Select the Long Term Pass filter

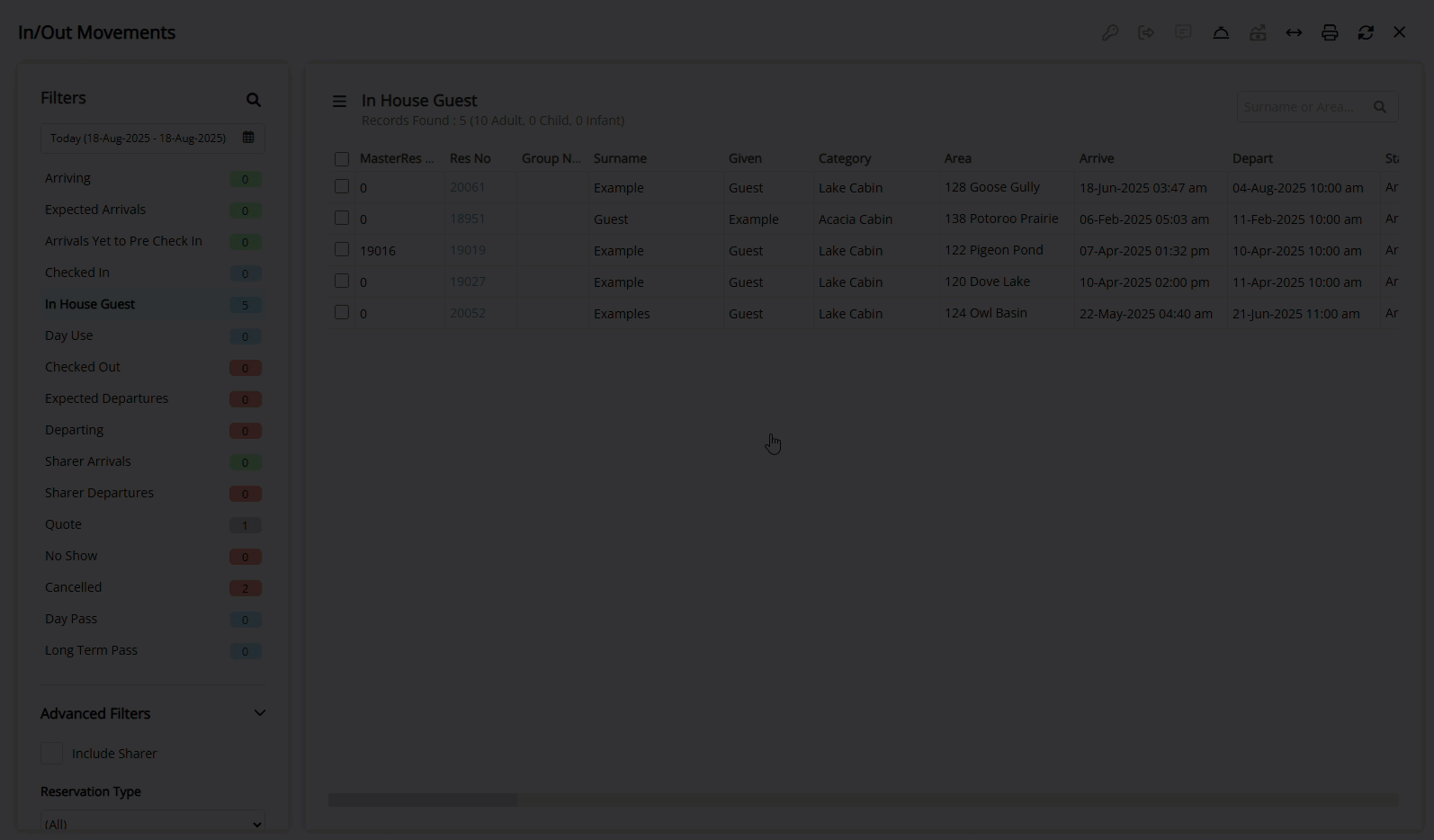click(x=153, y=650)
